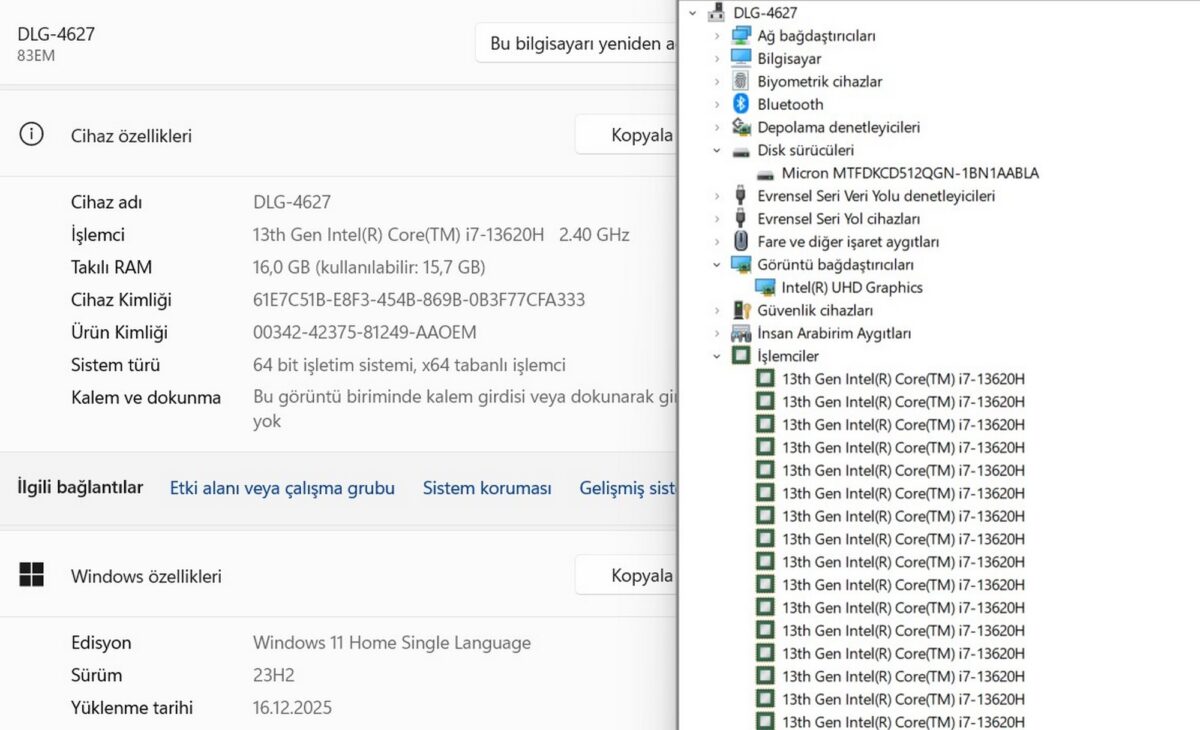Click the Fare ve diğer işaret aygıtları mouse icon
Screen dimensions: 1200x730
coord(741,241)
